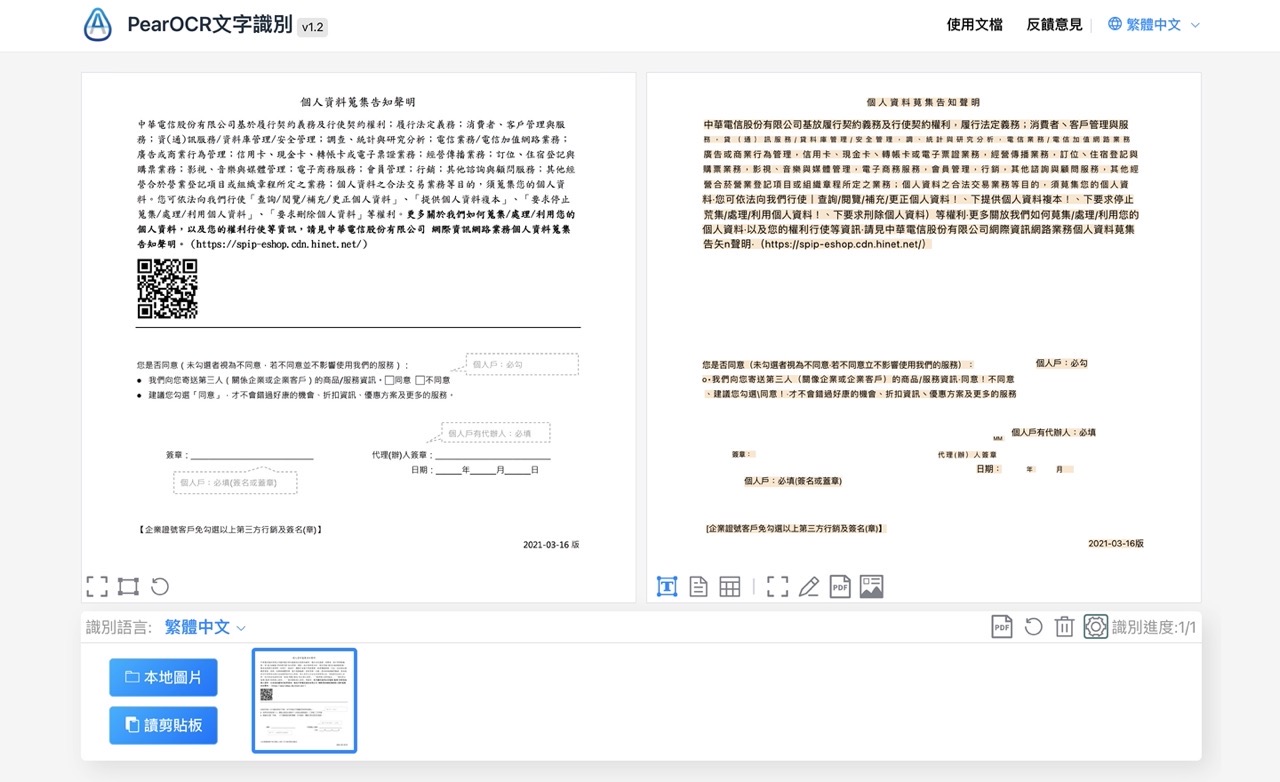The width and height of the screenshot is (1280, 782).
Task: Switch to plain document text view
Action: pyautogui.click(x=698, y=587)
